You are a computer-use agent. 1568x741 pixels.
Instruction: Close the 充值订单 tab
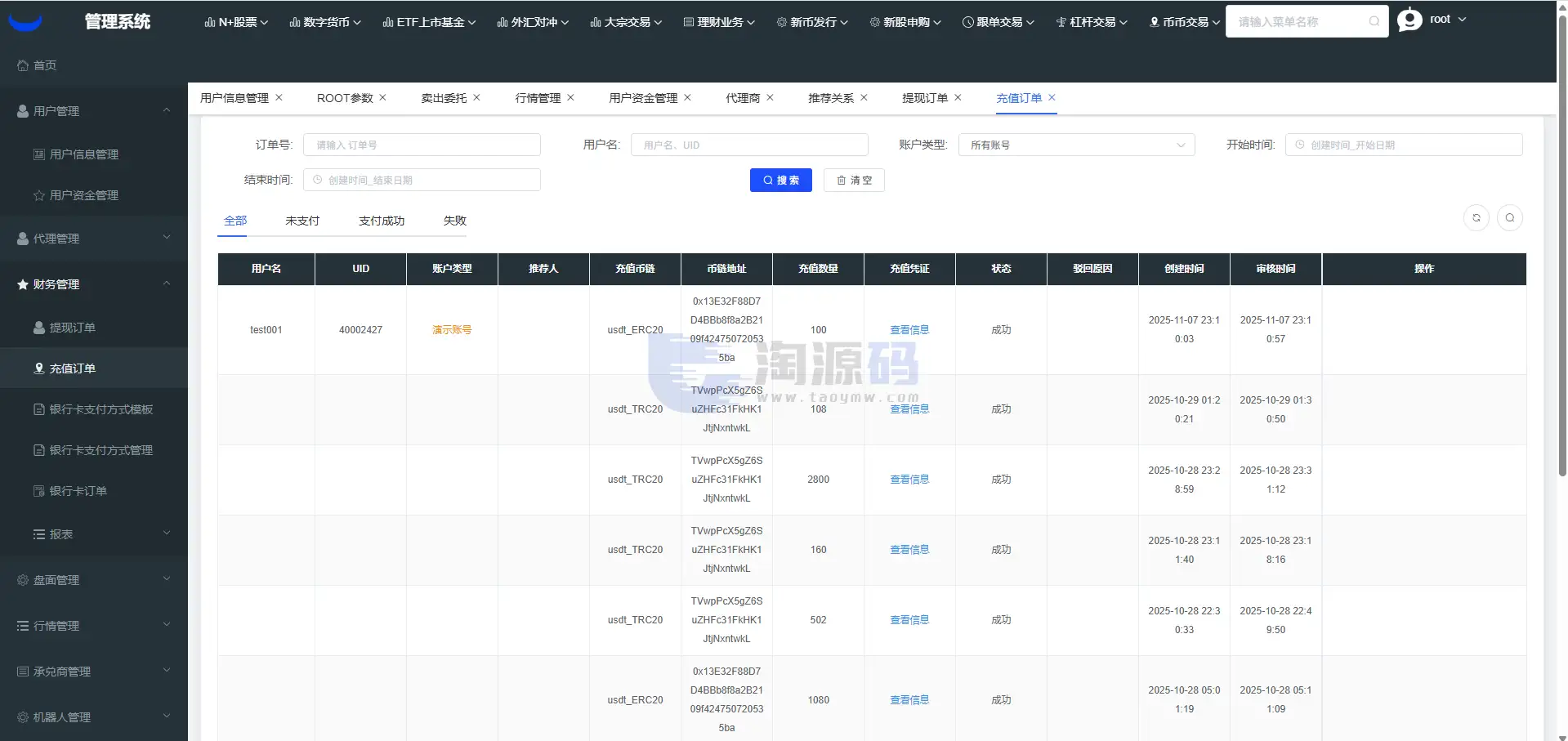point(1052,97)
